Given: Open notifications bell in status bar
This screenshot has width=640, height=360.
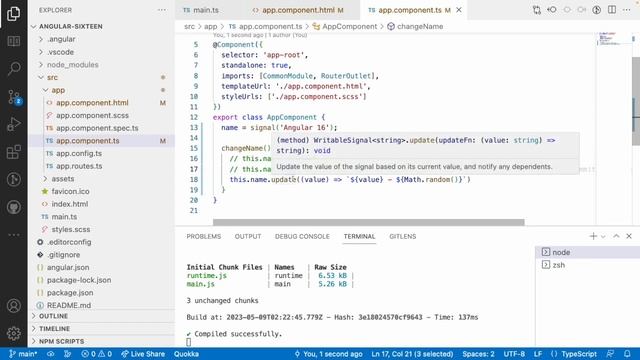Looking at the screenshot, I should tap(627, 354).
